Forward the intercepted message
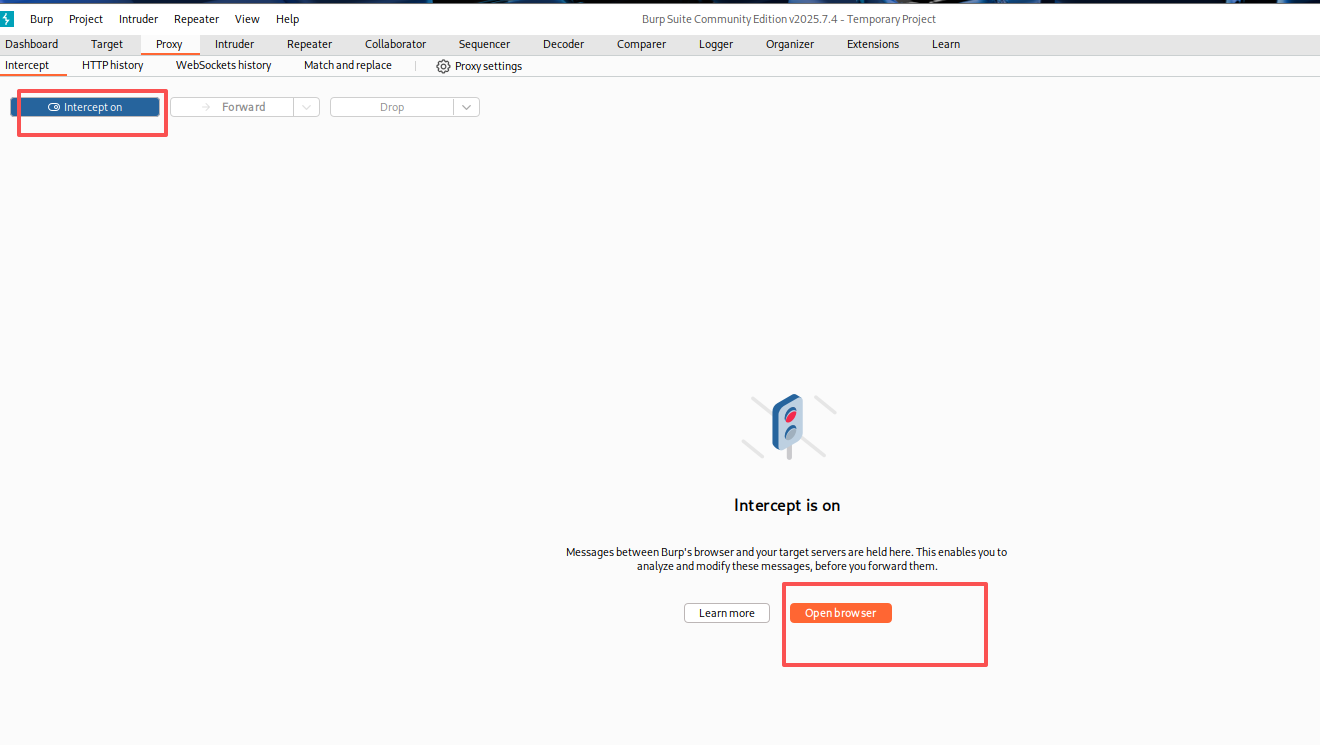Screen dimensions: 1320x745 (x=232, y=107)
